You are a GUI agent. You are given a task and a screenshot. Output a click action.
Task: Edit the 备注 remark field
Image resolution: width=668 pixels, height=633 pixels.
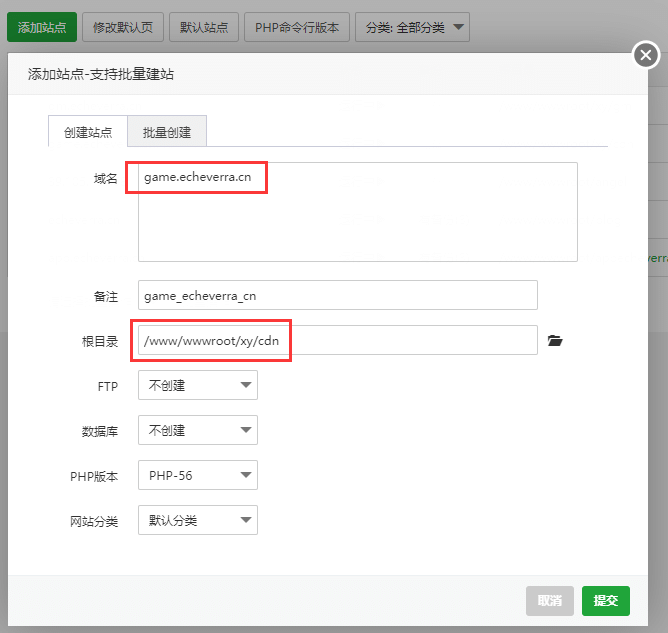point(338,295)
